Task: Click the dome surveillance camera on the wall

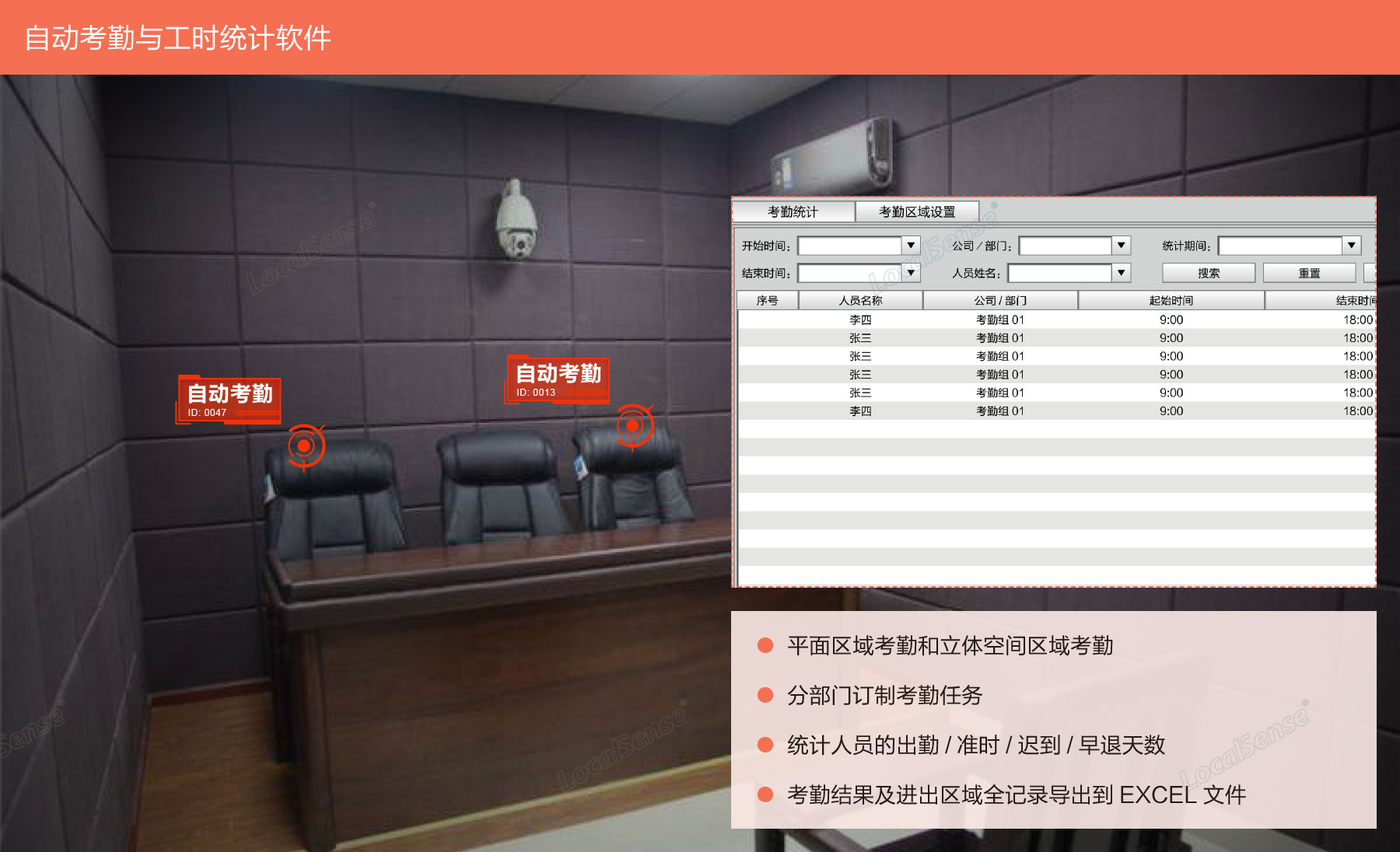Action: coord(516,221)
